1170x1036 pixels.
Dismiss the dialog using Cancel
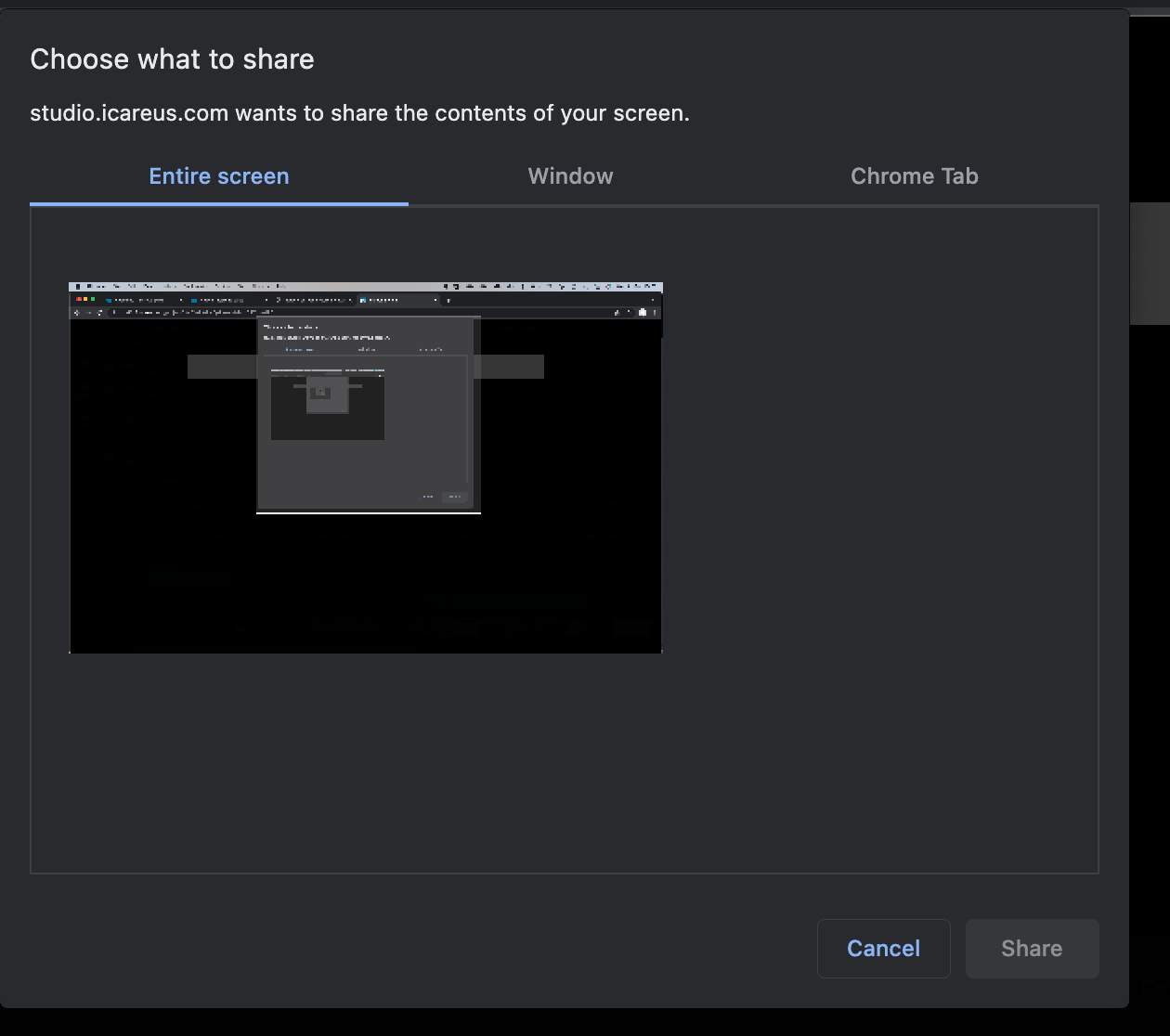pos(883,948)
